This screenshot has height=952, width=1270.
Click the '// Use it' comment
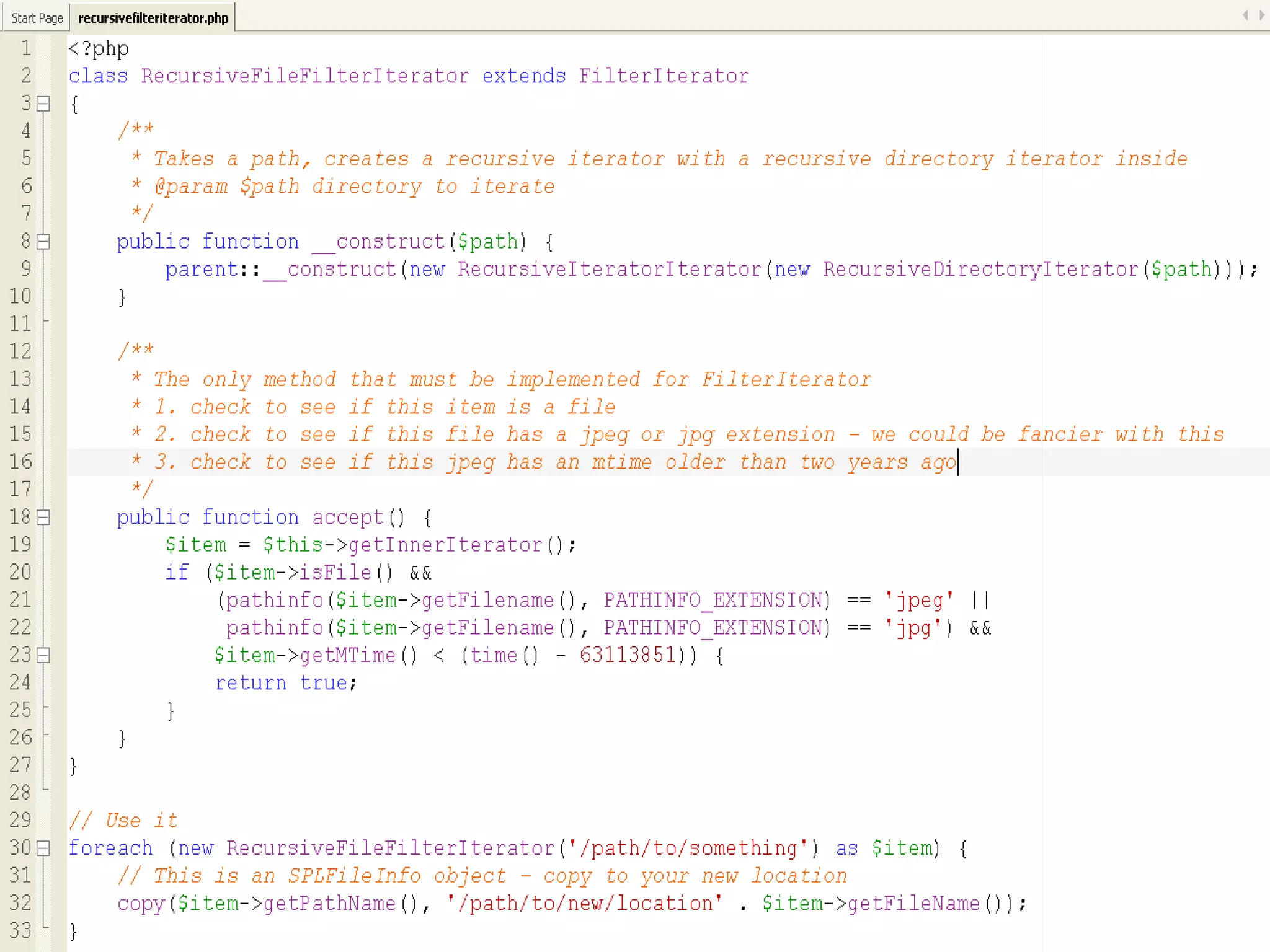(x=123, y=821)
